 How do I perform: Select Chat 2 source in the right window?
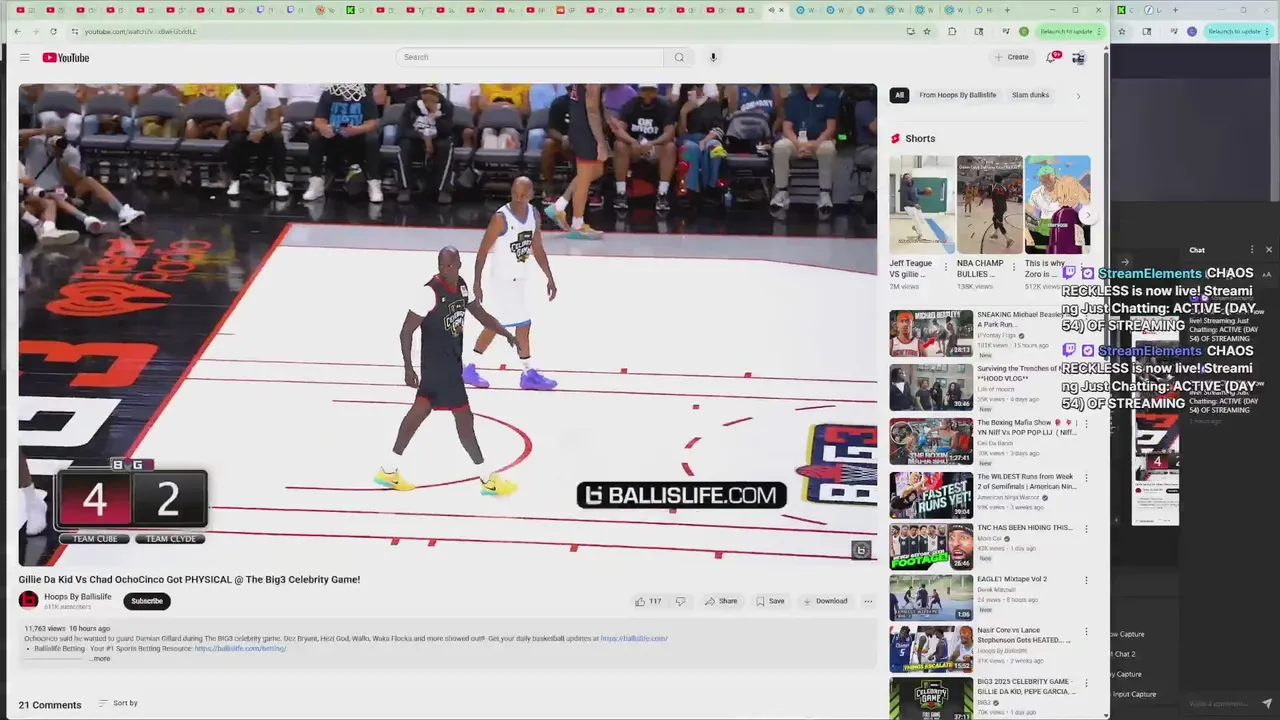pos(1125,654)
